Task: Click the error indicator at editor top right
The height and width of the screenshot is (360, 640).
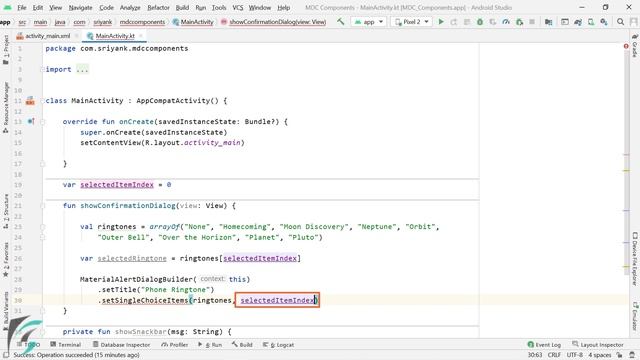Action: pos(626,47)
